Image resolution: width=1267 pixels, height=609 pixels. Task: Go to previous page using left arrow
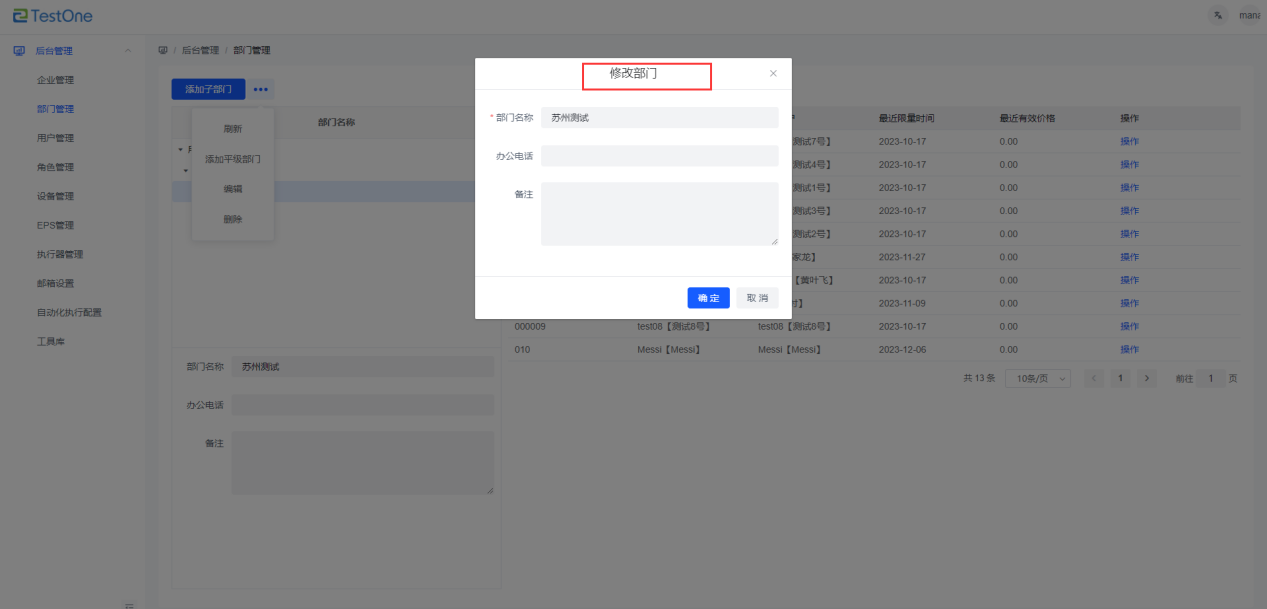1095,379
